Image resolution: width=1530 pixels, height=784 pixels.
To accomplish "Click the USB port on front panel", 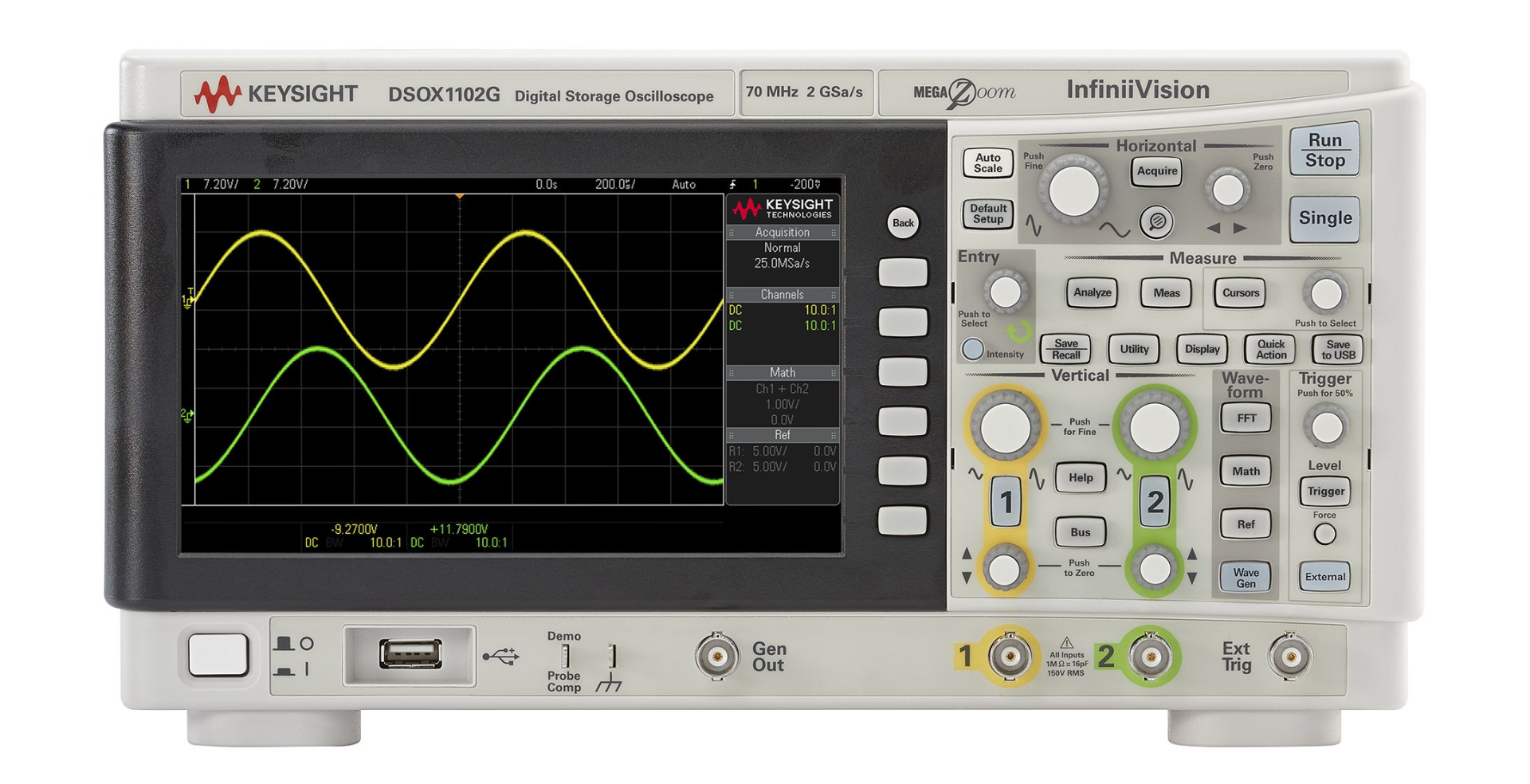I will coord(410,654).
